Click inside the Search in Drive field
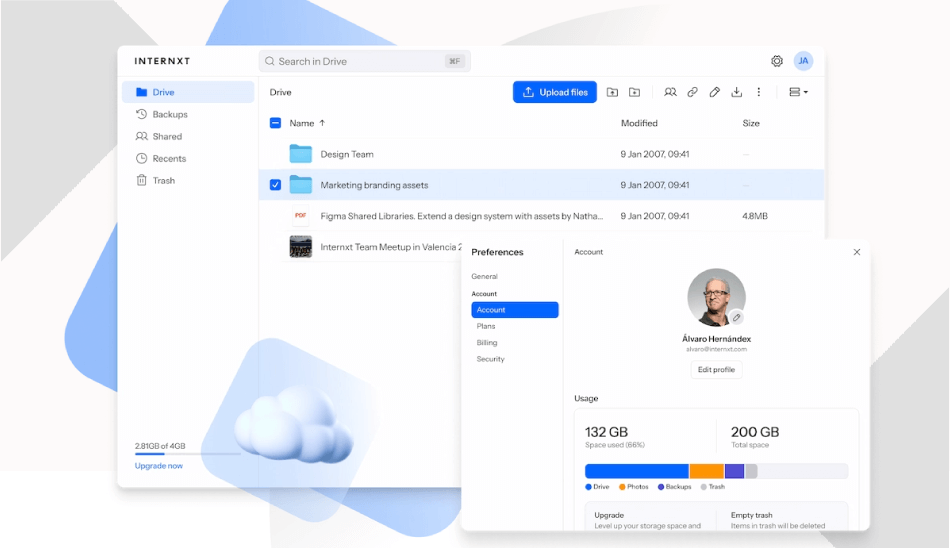Screen dimensions: 950x548 pos(365,61)
